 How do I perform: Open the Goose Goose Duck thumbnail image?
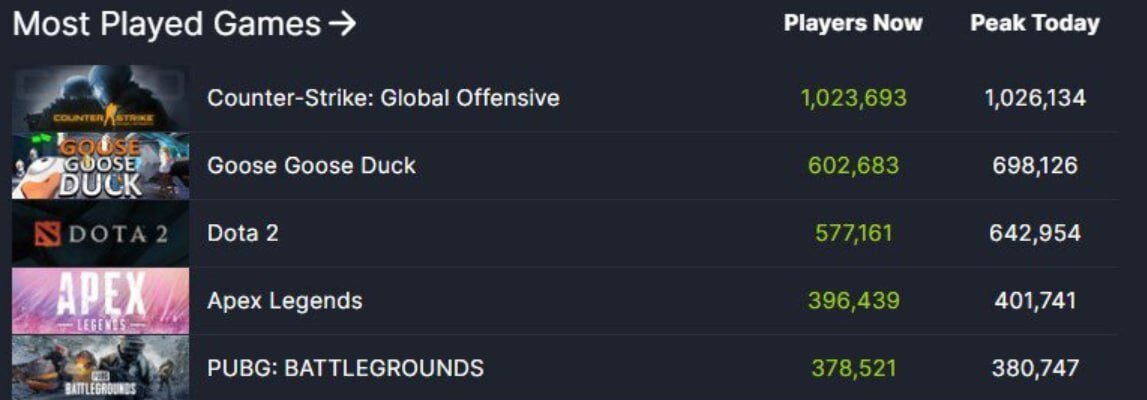point(101,166)
